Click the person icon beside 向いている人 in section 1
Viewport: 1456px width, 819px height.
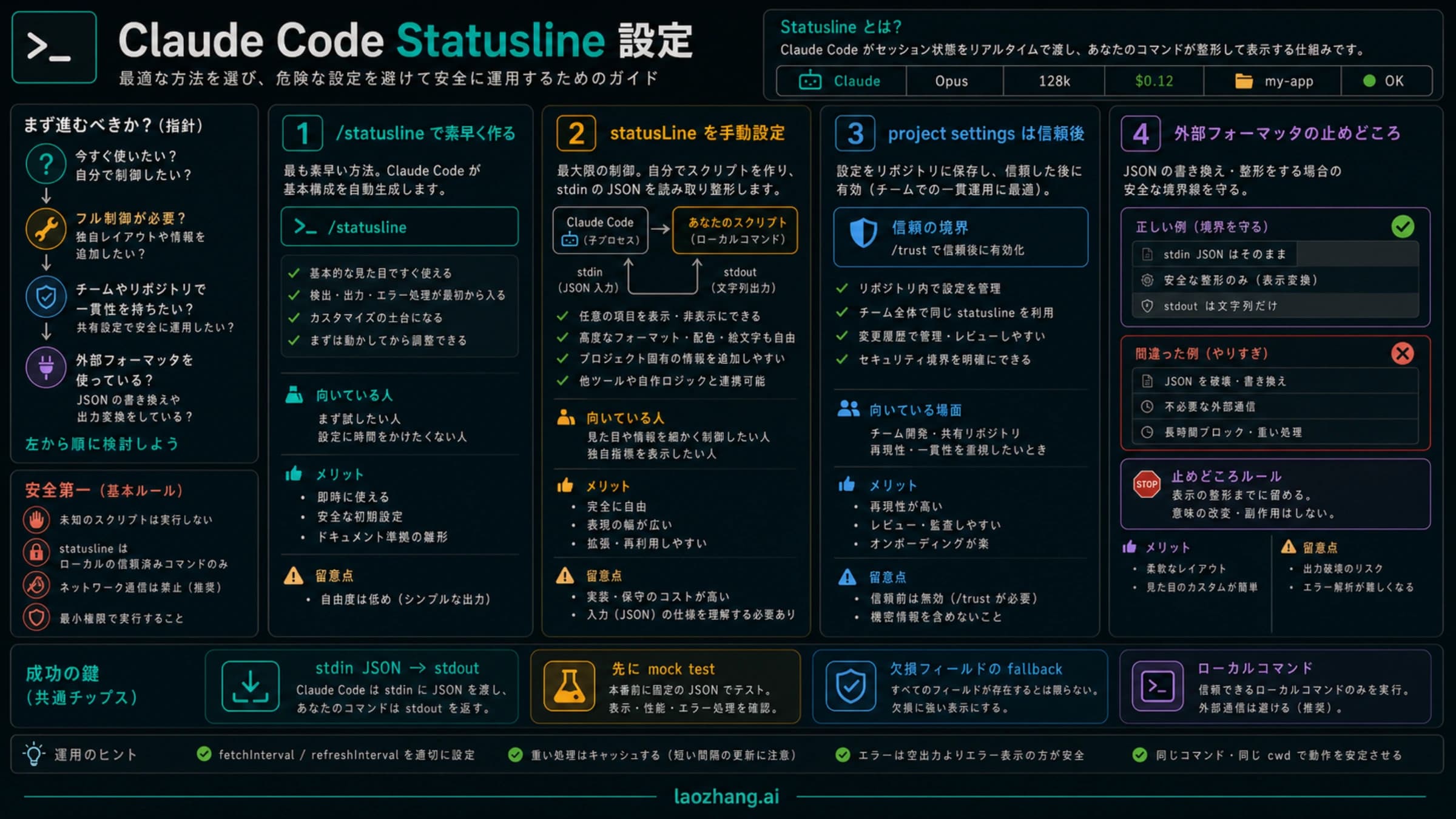[294, 395]
